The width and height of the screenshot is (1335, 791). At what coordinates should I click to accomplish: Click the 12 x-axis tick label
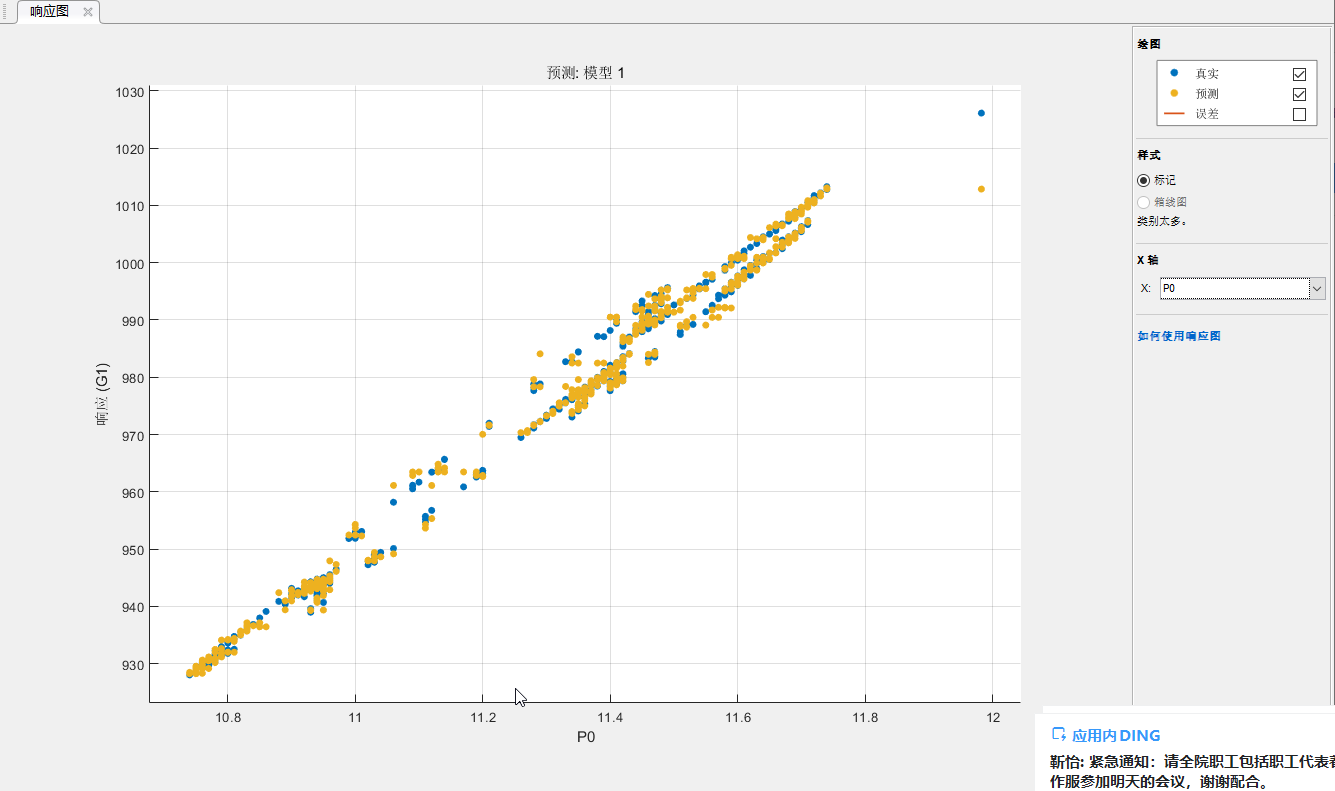(x=993, y=718)
